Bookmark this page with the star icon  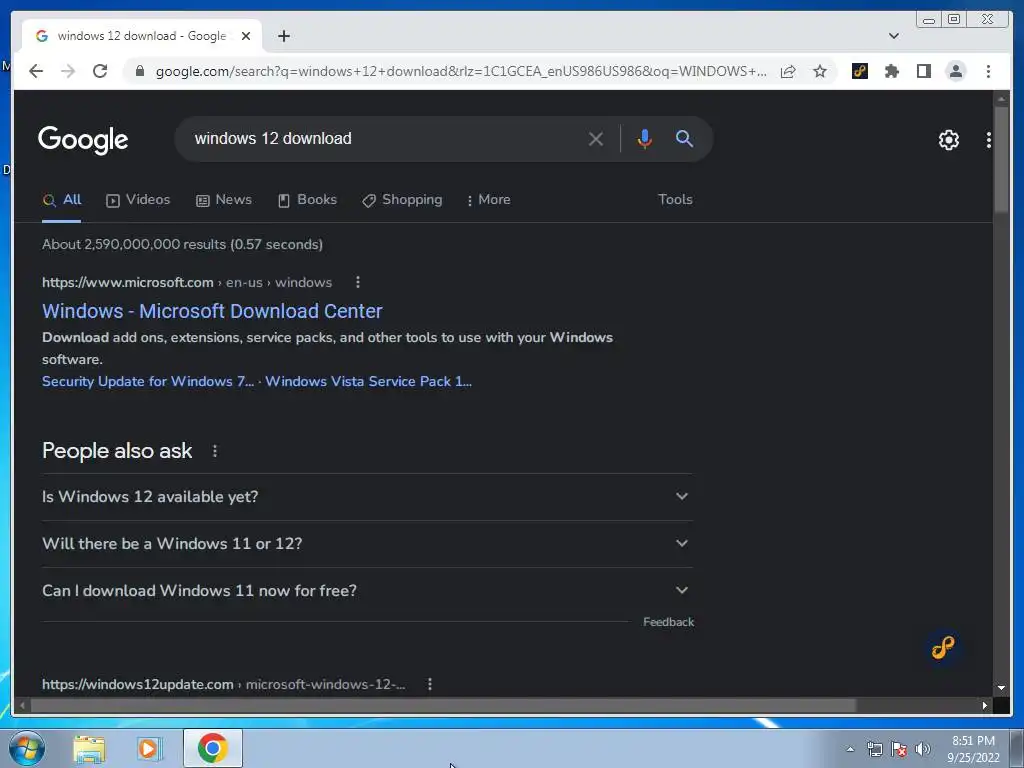coord(820,71)
